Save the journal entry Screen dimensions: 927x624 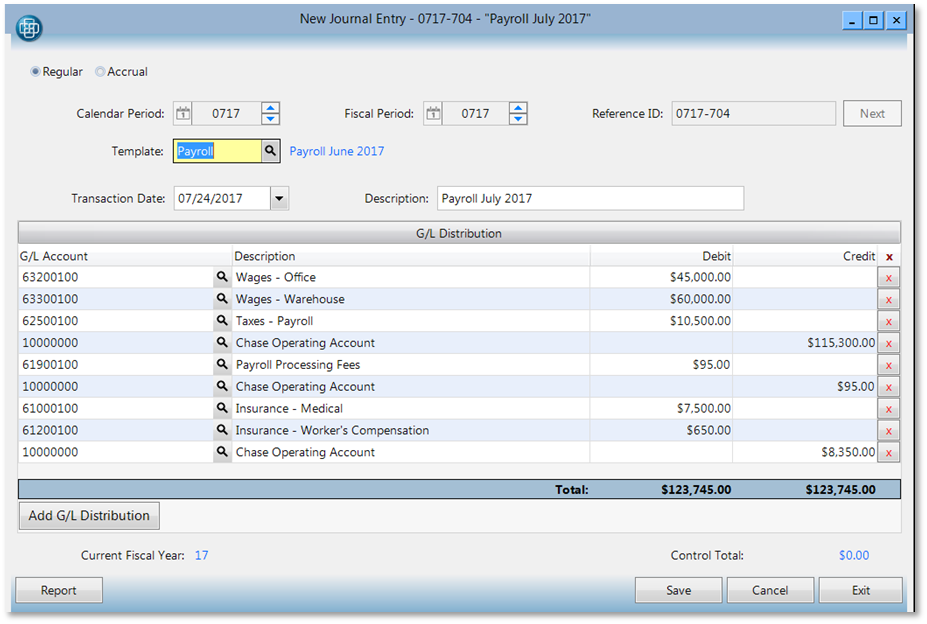pos(678,590)
